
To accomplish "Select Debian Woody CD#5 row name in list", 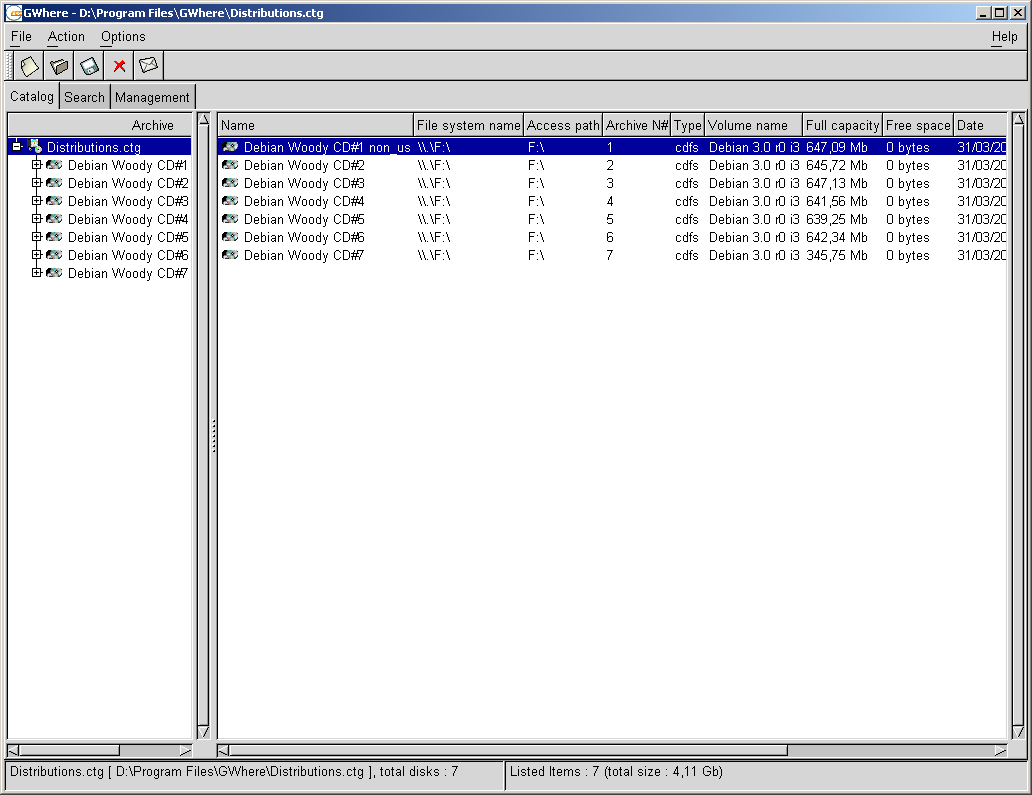I will (x=303, y=219).
